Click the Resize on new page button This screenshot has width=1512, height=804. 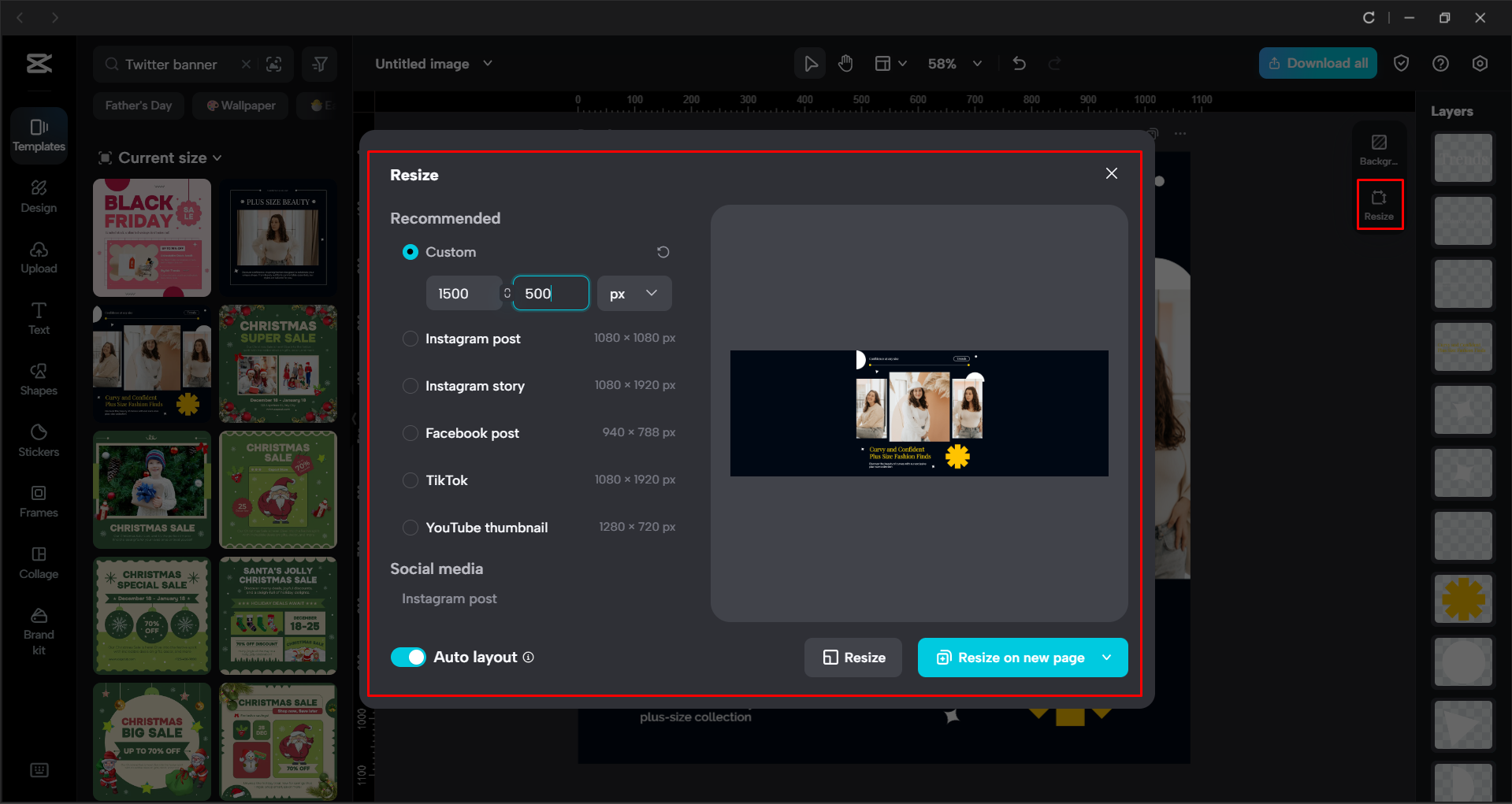tap(1012, 658)
